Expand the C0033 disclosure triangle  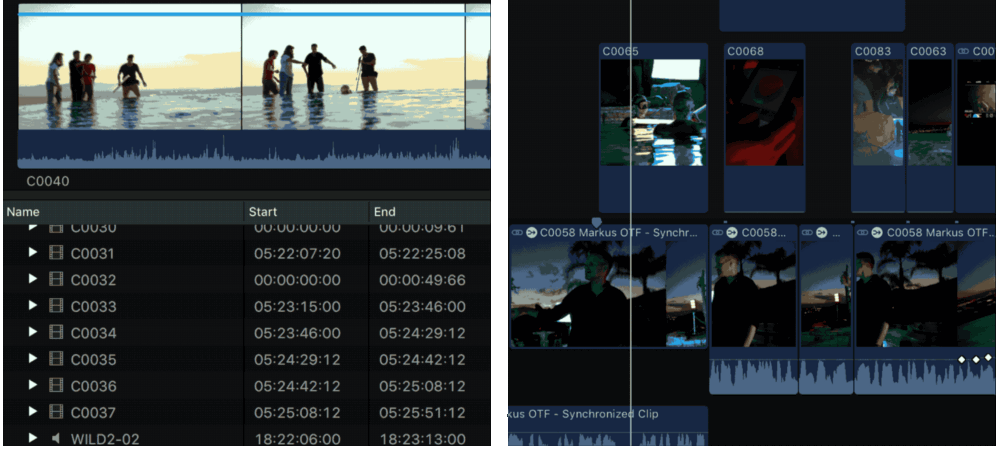pos(33,306)
